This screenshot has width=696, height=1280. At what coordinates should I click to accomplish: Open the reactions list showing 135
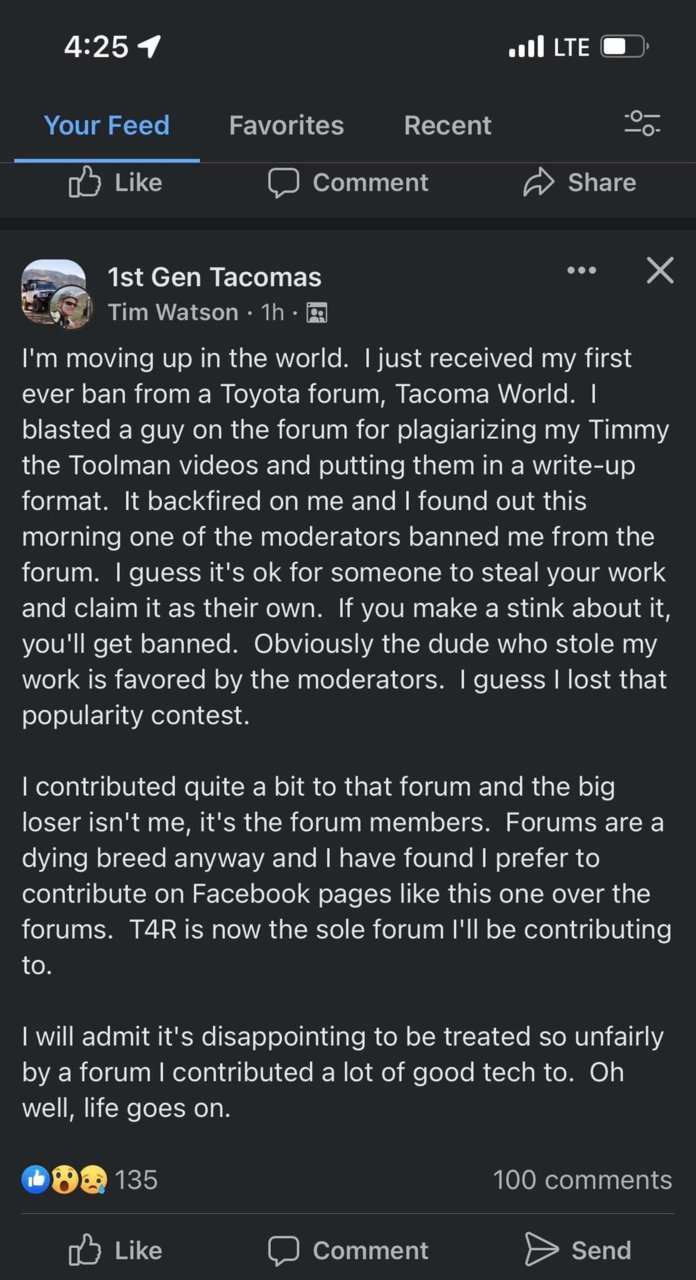pos(90,1180)
